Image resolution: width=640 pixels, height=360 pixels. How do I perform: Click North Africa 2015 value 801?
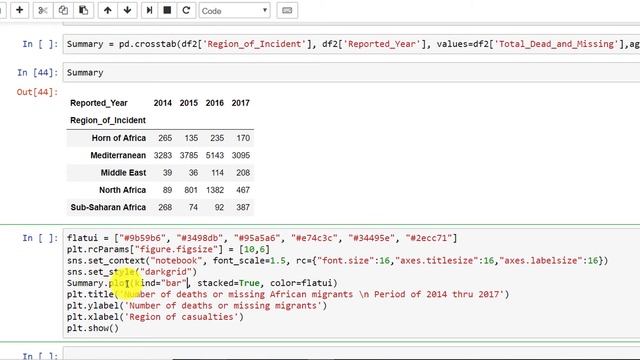point(191,190)
